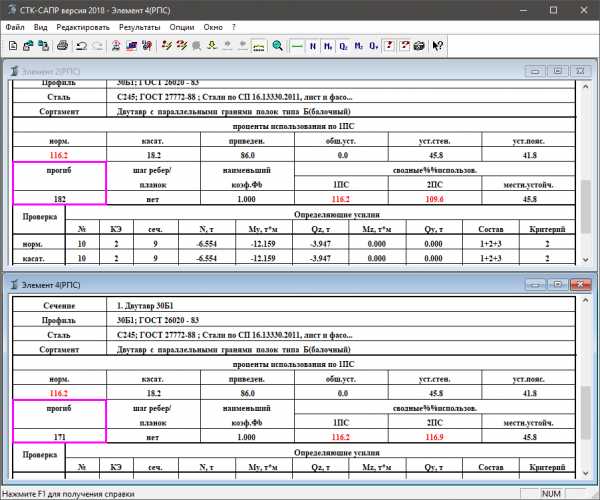Image resolution: width=600 pixels, height=500 pixels.
Task: Open the Окно menu
Action: pos(213,27)
